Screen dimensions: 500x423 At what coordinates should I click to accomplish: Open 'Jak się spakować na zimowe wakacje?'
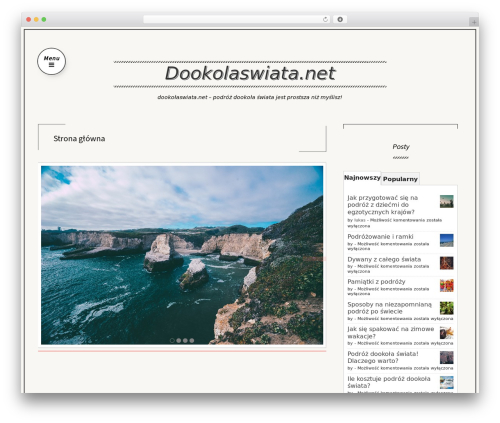click(391, 332)
